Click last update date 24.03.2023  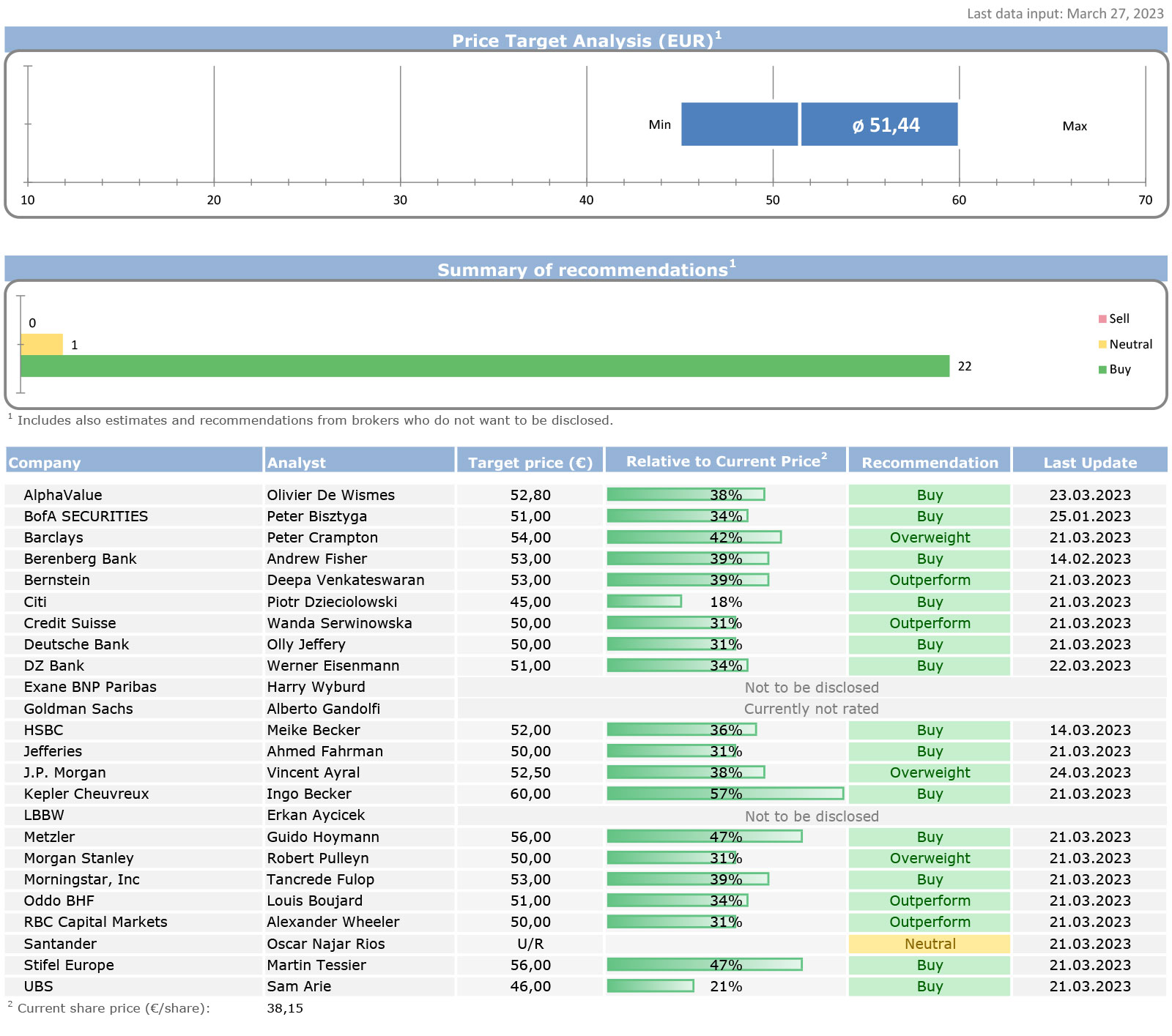pyautogui.click(x=1090, y=772)
